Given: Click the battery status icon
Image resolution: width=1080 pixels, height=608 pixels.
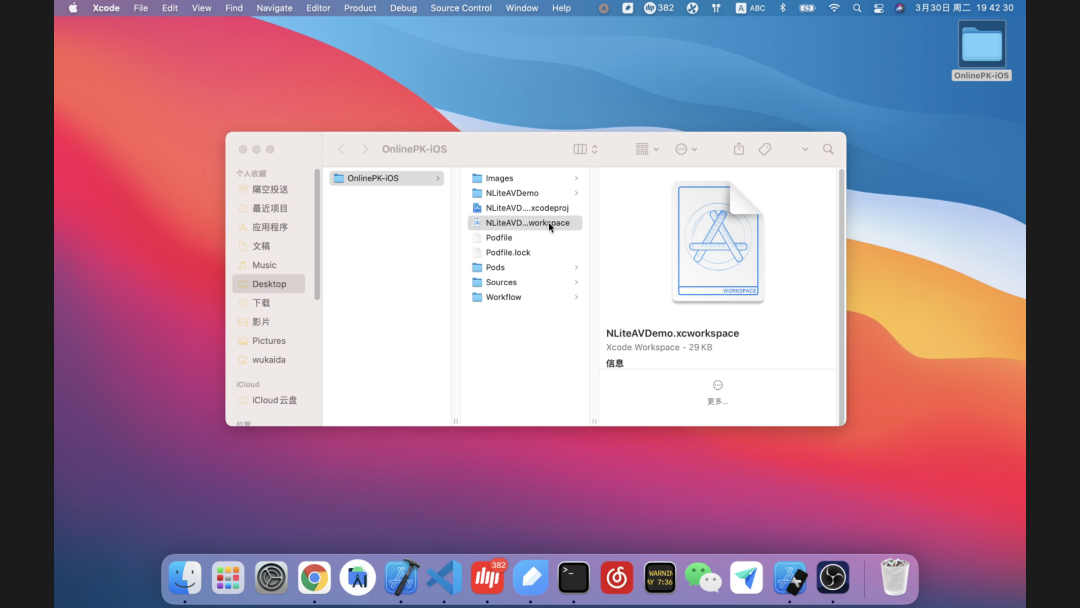Looking at the screenshot, I should coord(807,8).
